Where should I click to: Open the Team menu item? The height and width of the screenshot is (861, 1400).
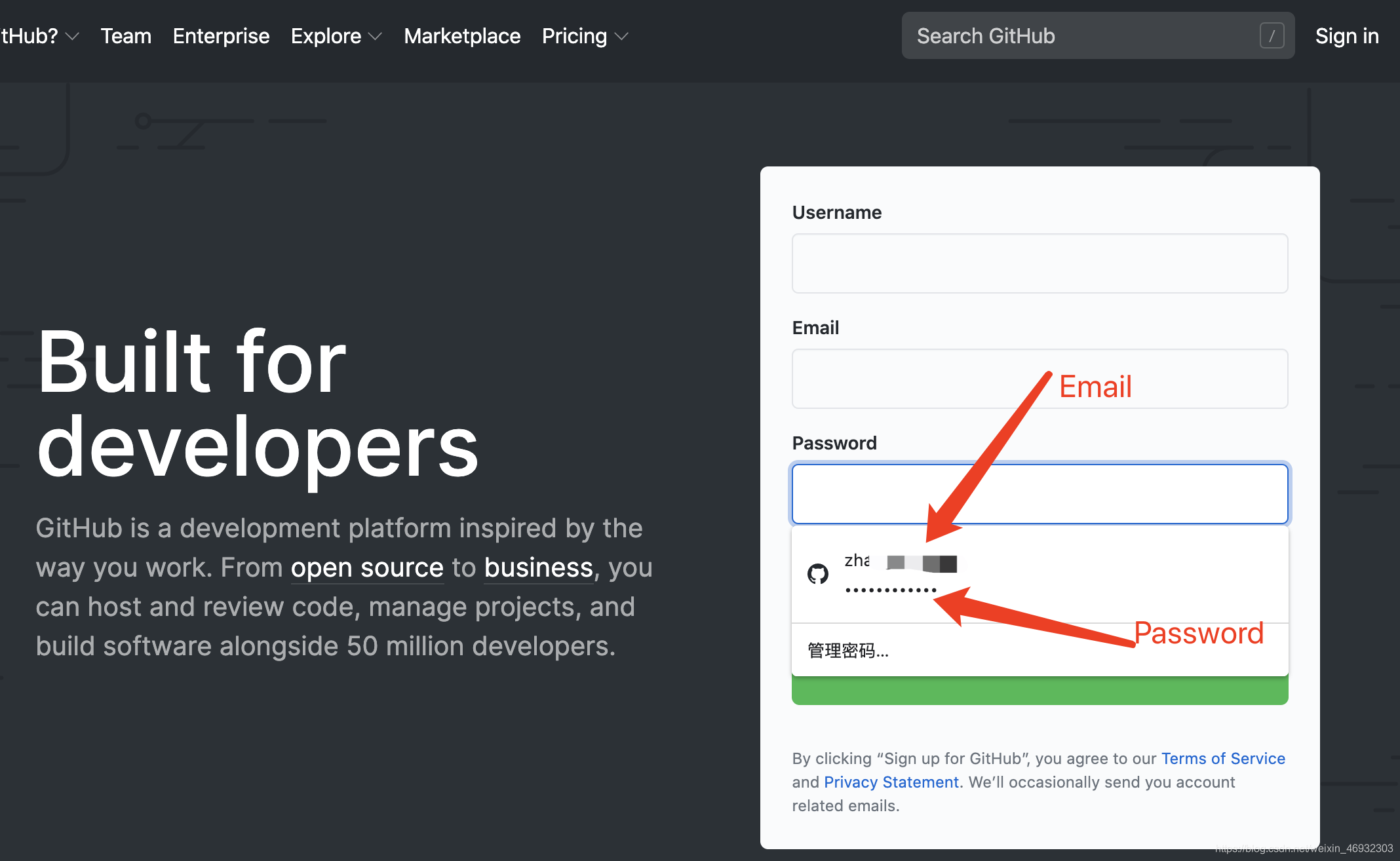126,36
